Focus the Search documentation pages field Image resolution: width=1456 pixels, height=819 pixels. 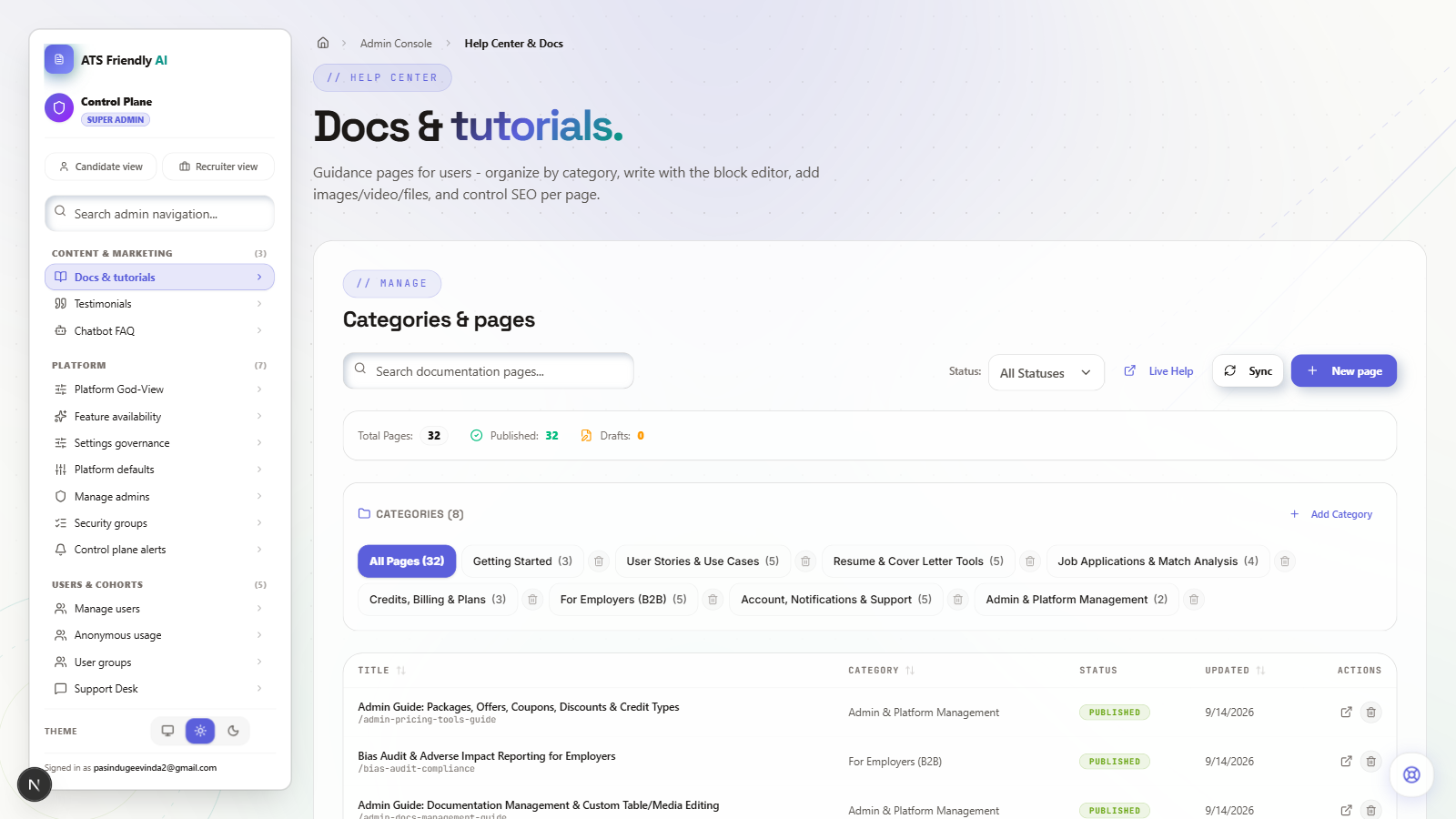pyautogui.click(x=489, y=371)
